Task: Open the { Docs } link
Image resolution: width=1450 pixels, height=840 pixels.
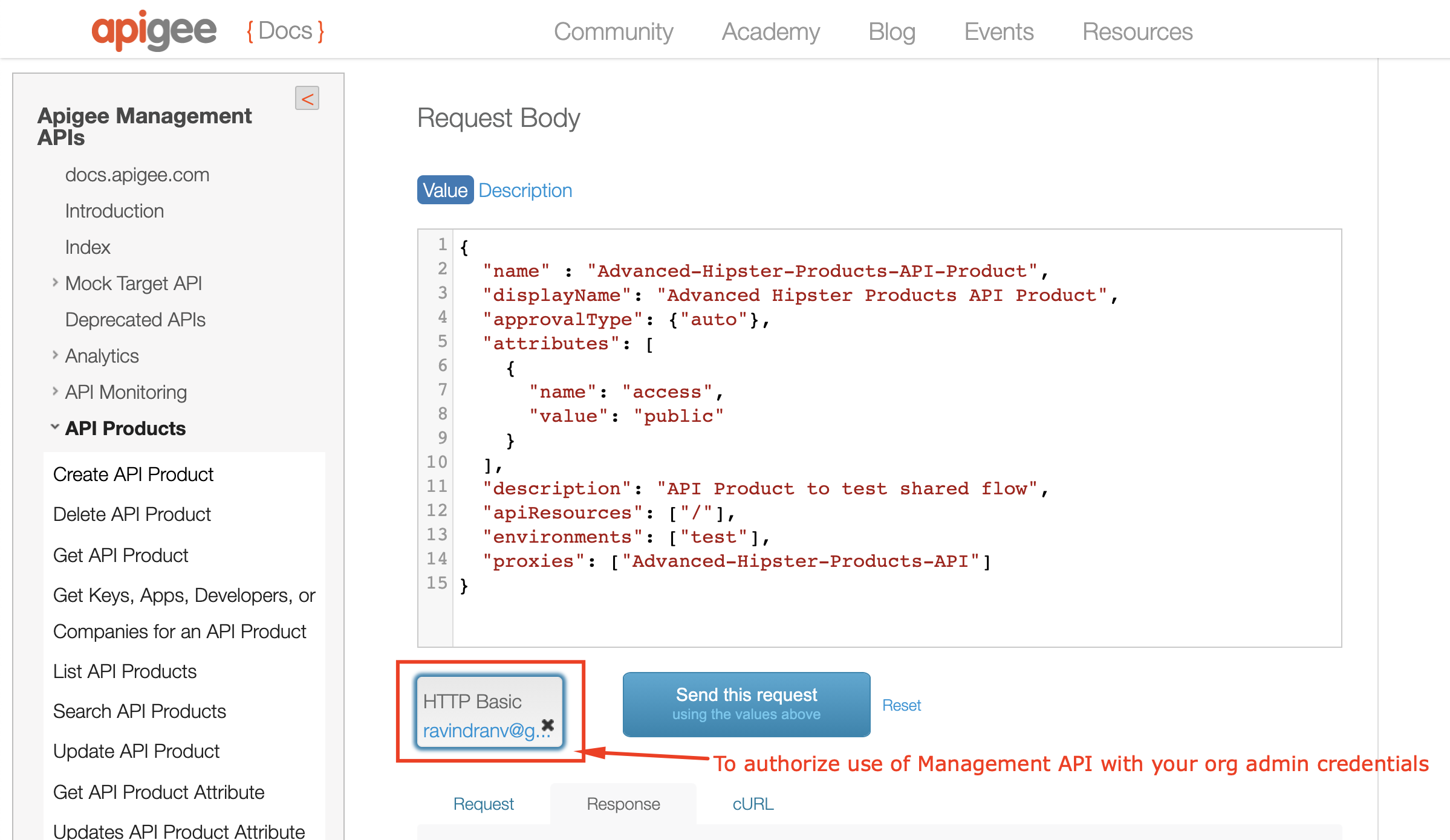Action: tap(285, 31)
